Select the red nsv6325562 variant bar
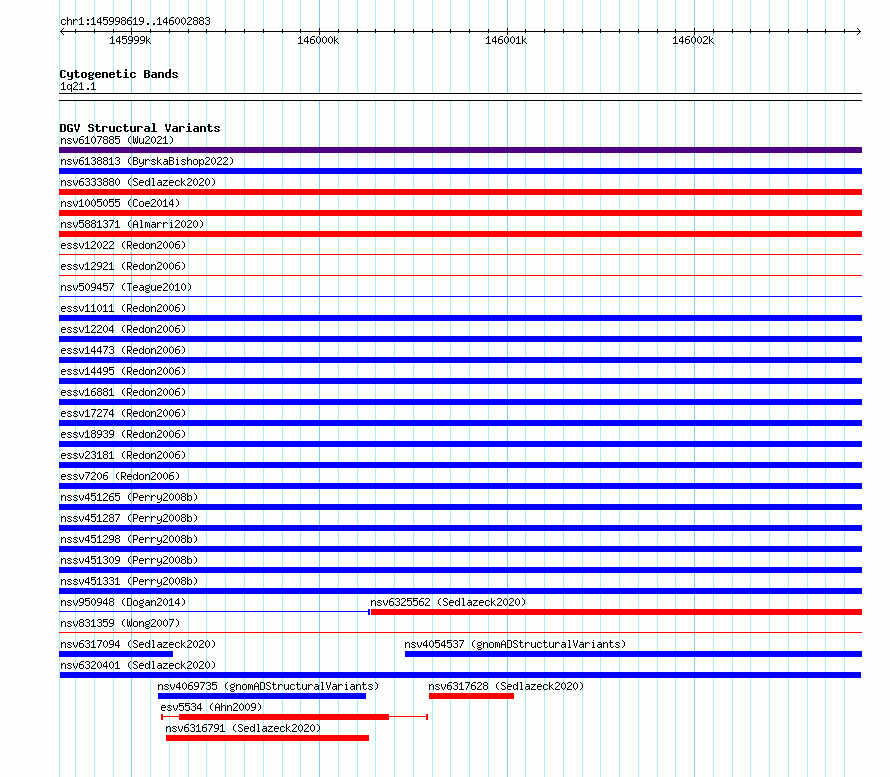The image size is (890, 777). (616, 612)
